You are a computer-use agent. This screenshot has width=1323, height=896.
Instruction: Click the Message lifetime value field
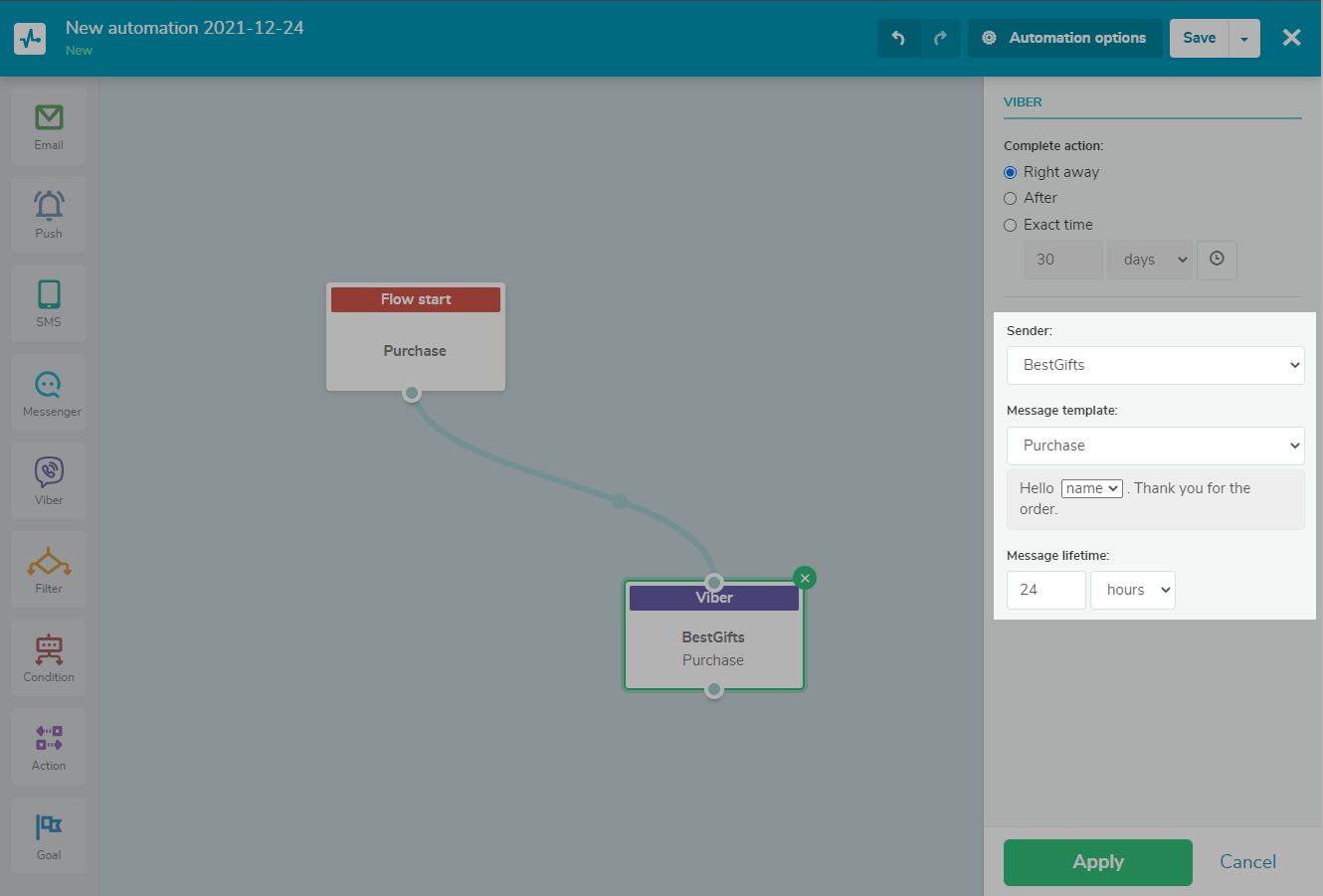click(1045, 590)
